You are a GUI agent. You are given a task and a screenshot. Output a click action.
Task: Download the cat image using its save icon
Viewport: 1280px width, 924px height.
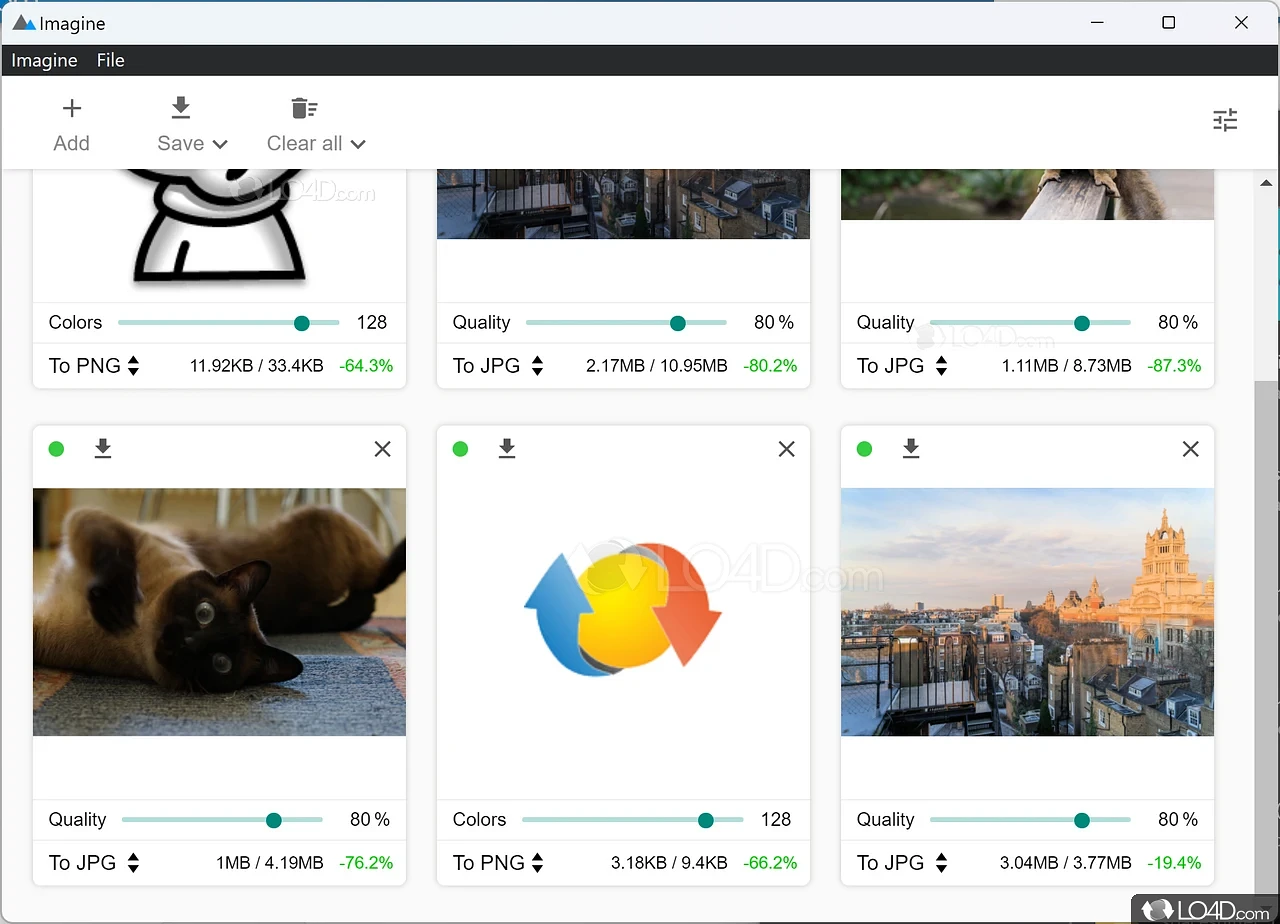pos(103,449)
